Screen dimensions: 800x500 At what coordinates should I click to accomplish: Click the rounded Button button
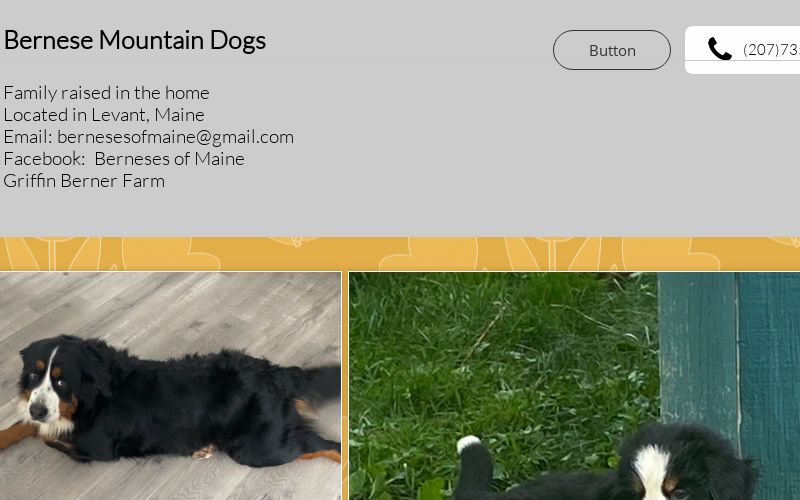pos(612,50)
